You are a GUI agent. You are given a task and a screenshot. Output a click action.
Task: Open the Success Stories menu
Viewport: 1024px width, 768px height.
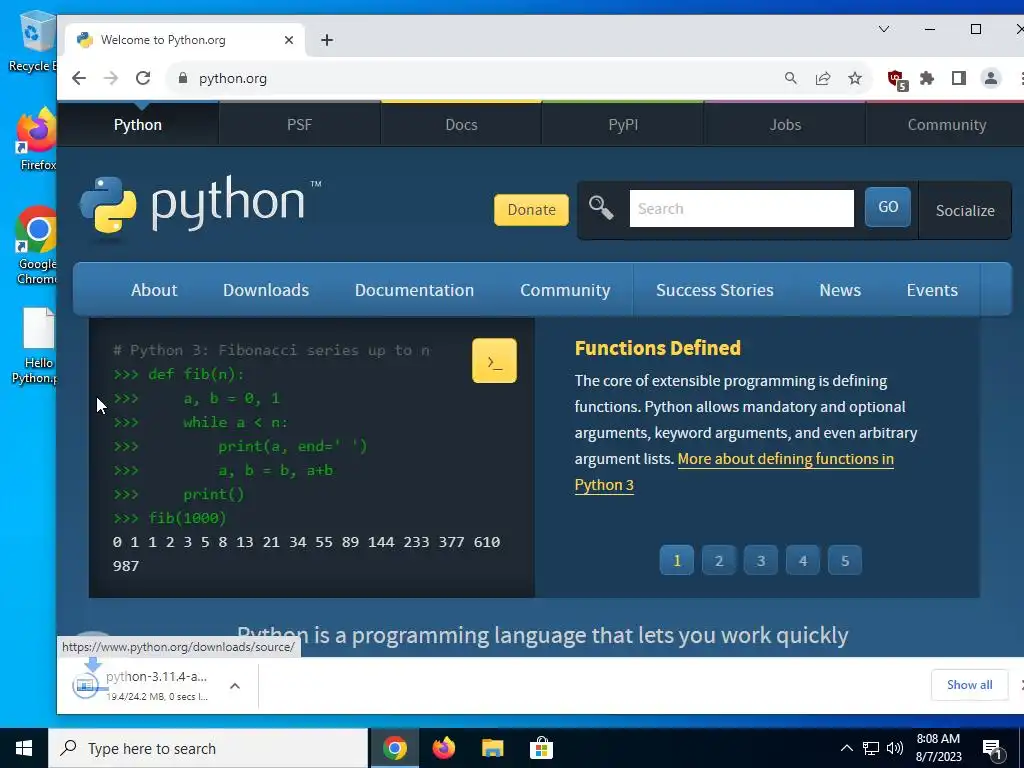click(x=714, y=290)
